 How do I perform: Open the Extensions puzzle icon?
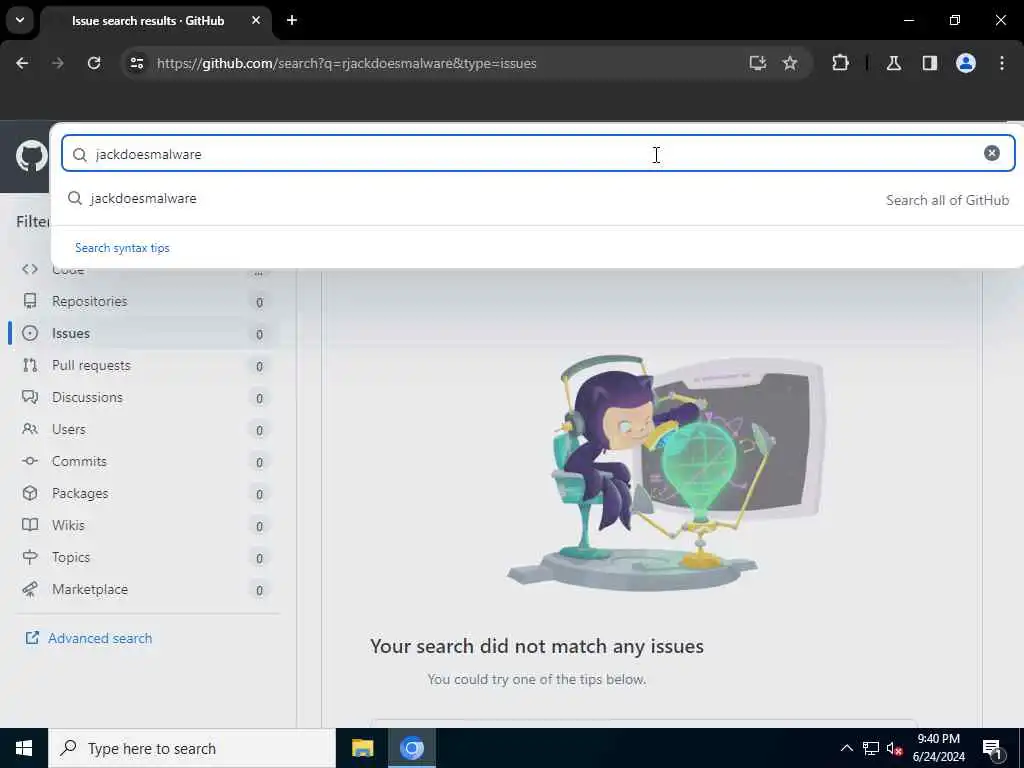[840, 63]
